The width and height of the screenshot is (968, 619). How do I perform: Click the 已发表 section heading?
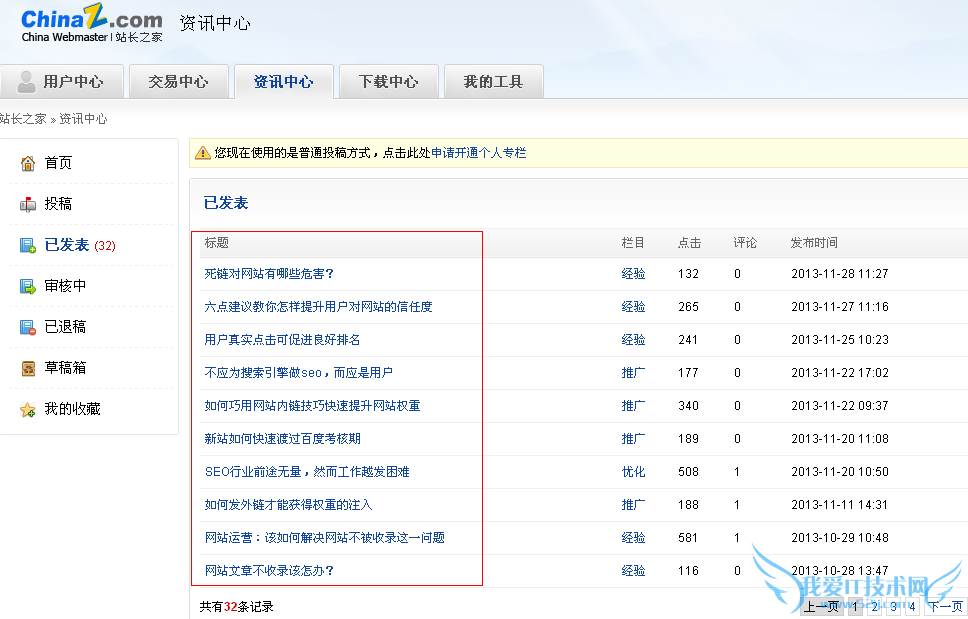(226, 203)
